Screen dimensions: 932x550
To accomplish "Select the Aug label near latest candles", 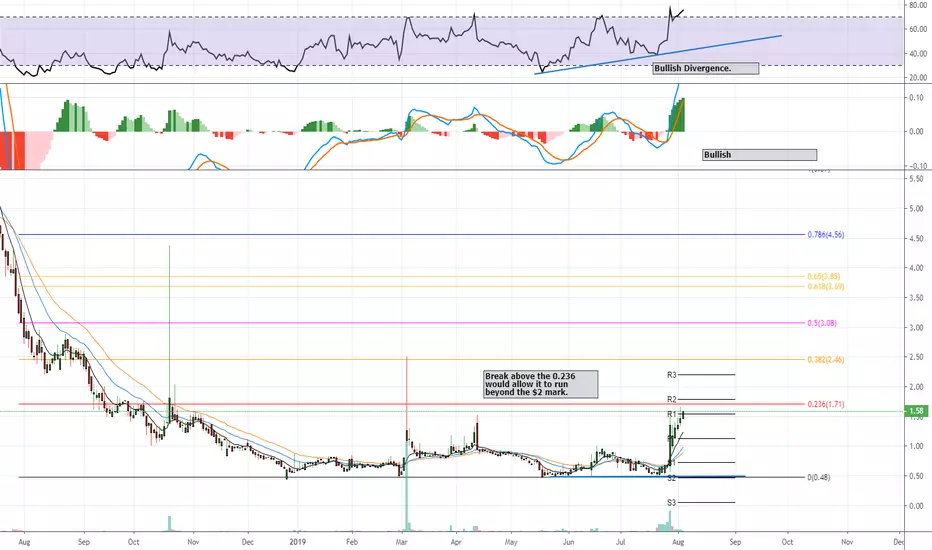I will pos(678,542).
